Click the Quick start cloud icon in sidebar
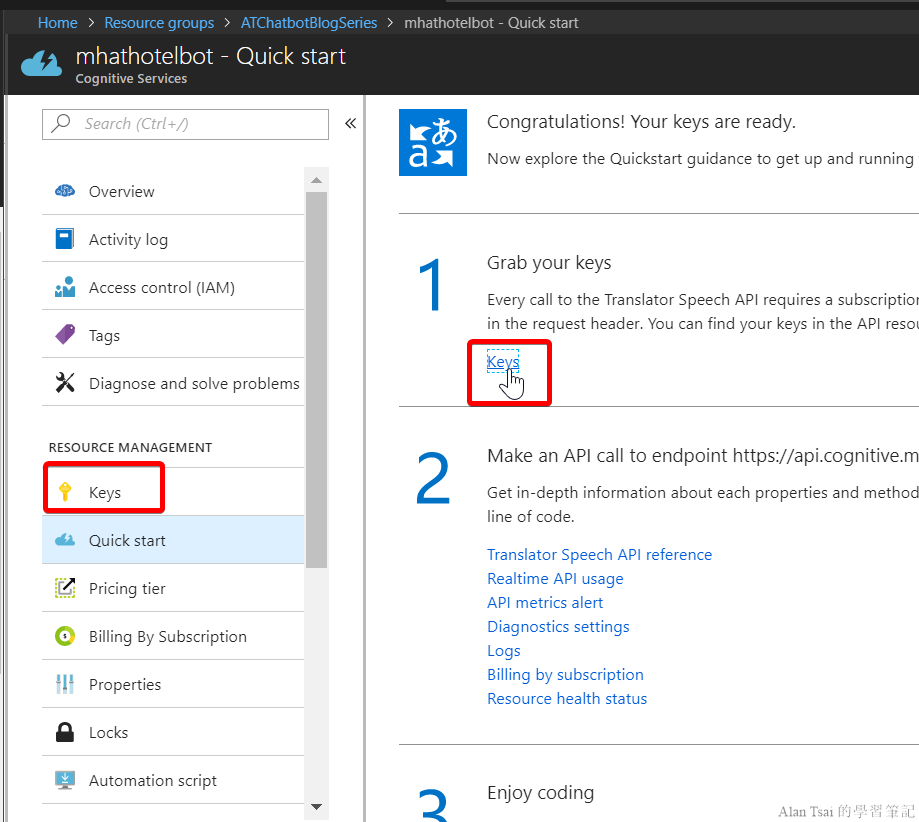The image size is (919, 822). coord(65,540)
